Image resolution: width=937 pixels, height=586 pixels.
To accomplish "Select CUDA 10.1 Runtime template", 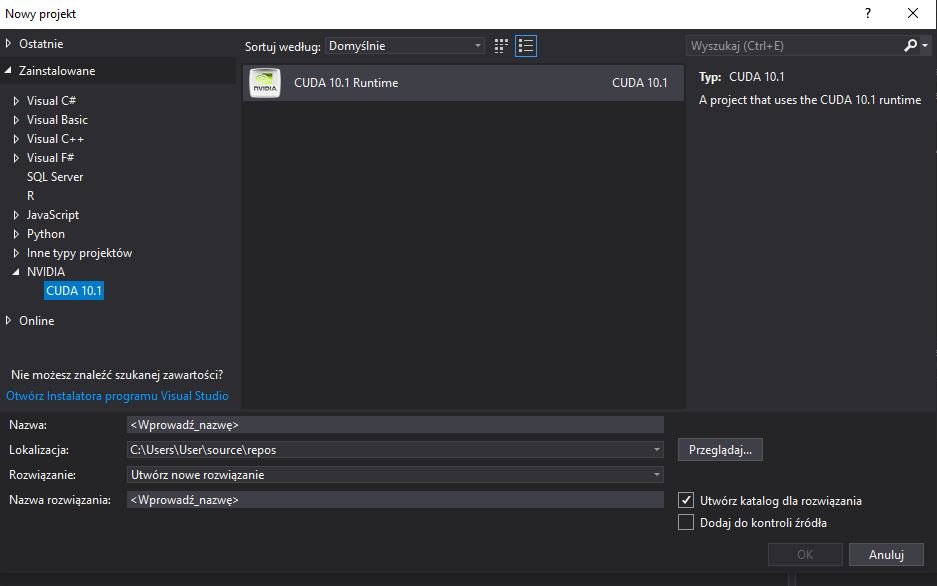I will [x=463, y=83].
